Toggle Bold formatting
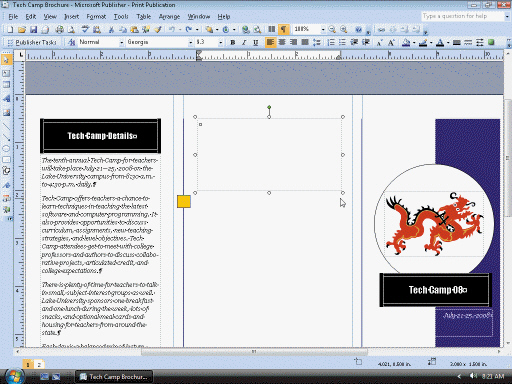The width and height of the screenshot is (512, 384). tap(233, 42)
